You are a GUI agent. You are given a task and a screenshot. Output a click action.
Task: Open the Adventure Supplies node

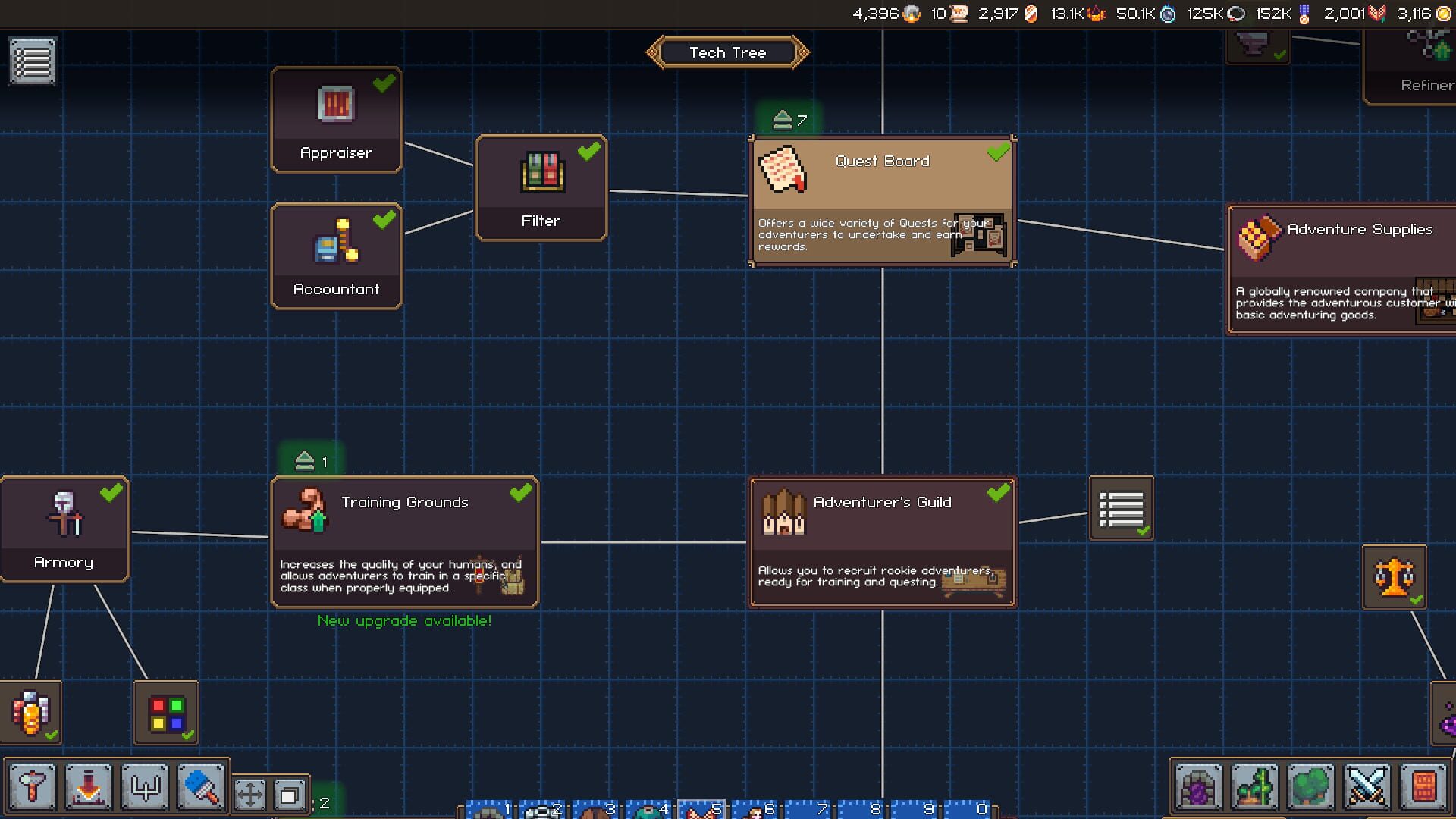click(1341, 269)
